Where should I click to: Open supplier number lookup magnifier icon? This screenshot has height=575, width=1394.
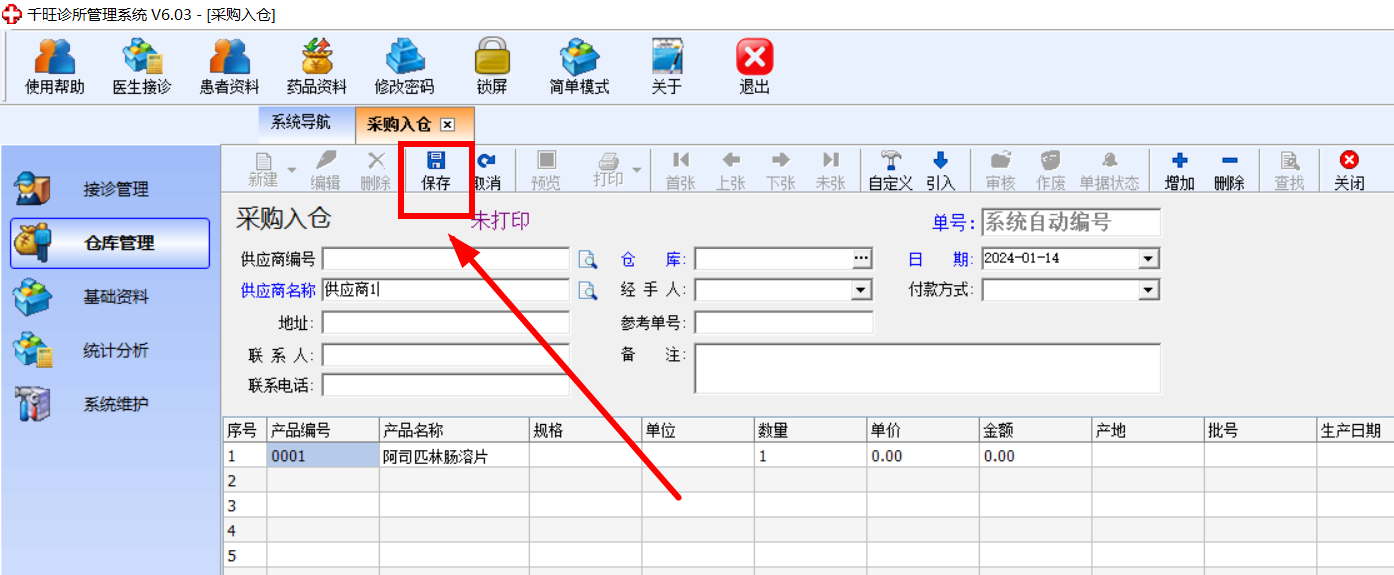pyautogui.click(x=588, y=260)
